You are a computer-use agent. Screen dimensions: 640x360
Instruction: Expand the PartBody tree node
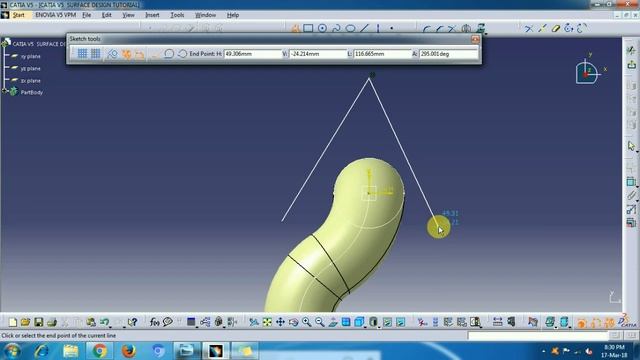[x=4, y=91]
